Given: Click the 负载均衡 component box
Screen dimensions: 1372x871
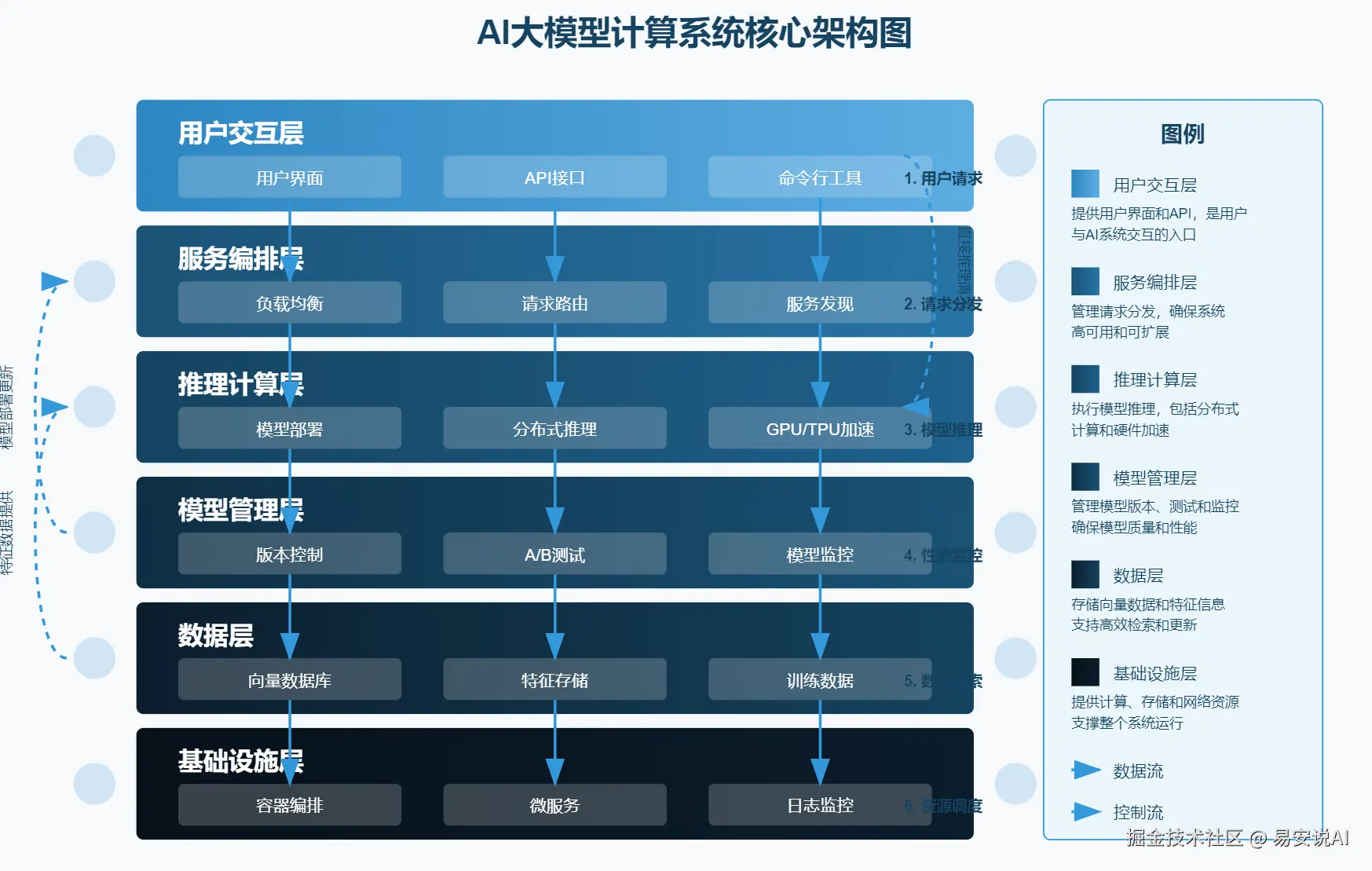Looking at the screenshot, I should [290, 302].
